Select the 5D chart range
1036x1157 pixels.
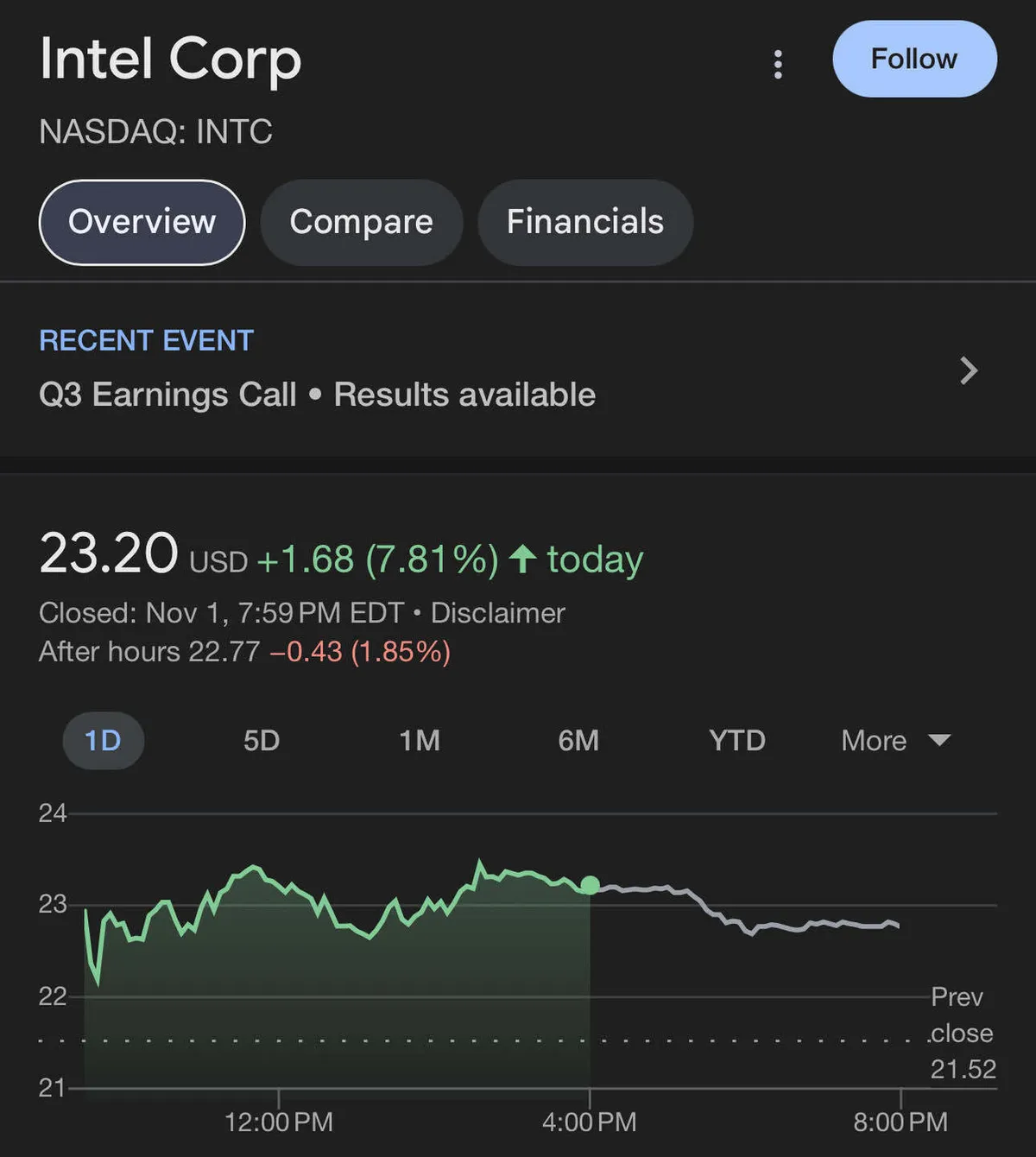coord(262,740)
